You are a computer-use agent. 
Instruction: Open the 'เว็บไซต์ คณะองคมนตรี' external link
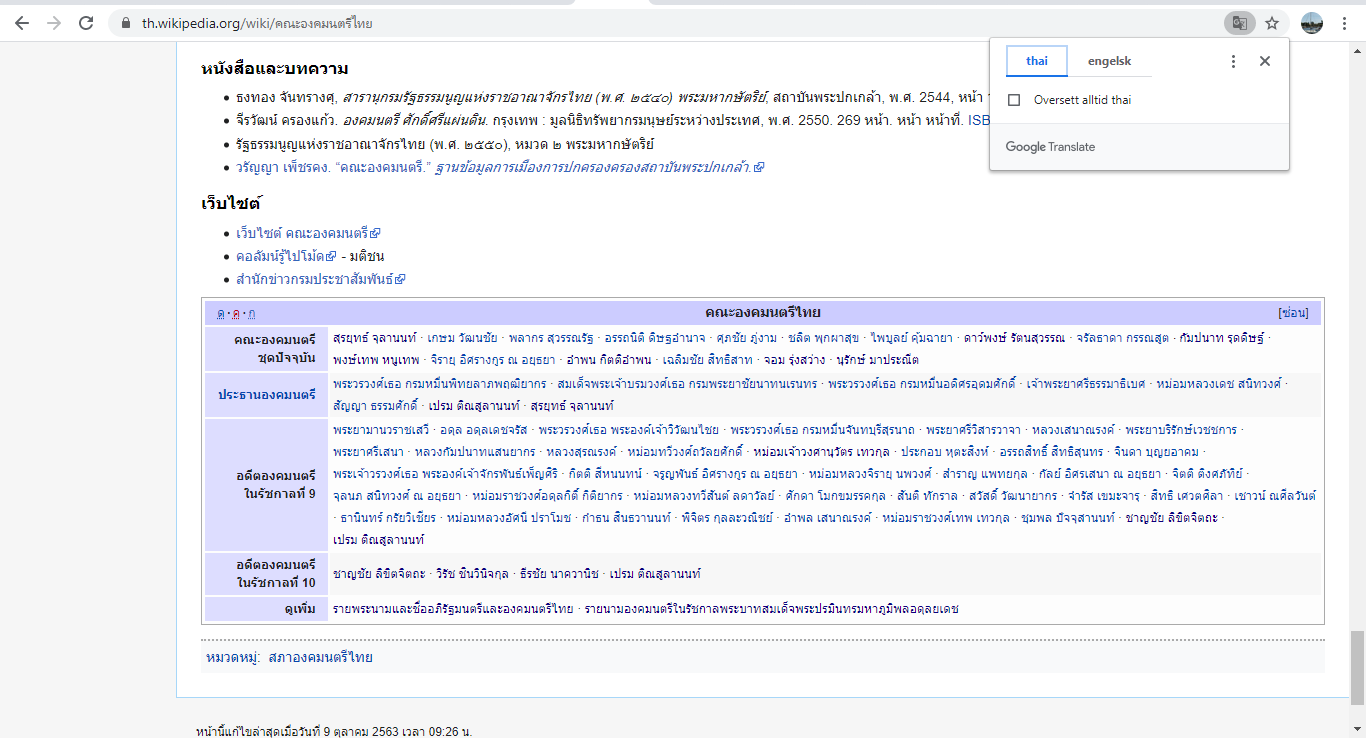(x=302, y=233)
